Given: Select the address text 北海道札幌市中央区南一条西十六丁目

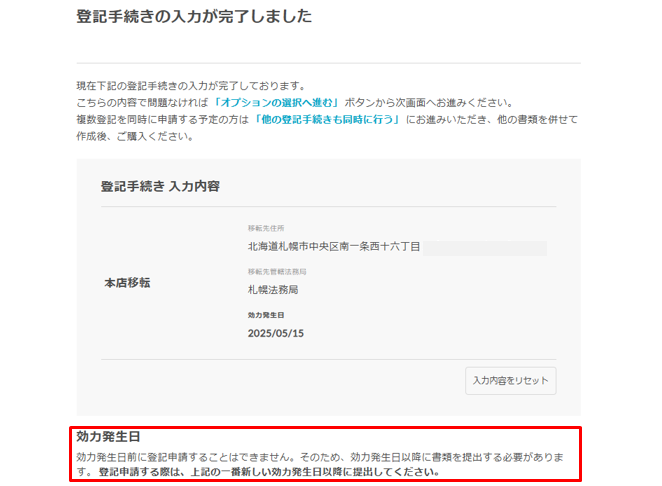Looking at the screenshot, I should (x=334, y=246).
